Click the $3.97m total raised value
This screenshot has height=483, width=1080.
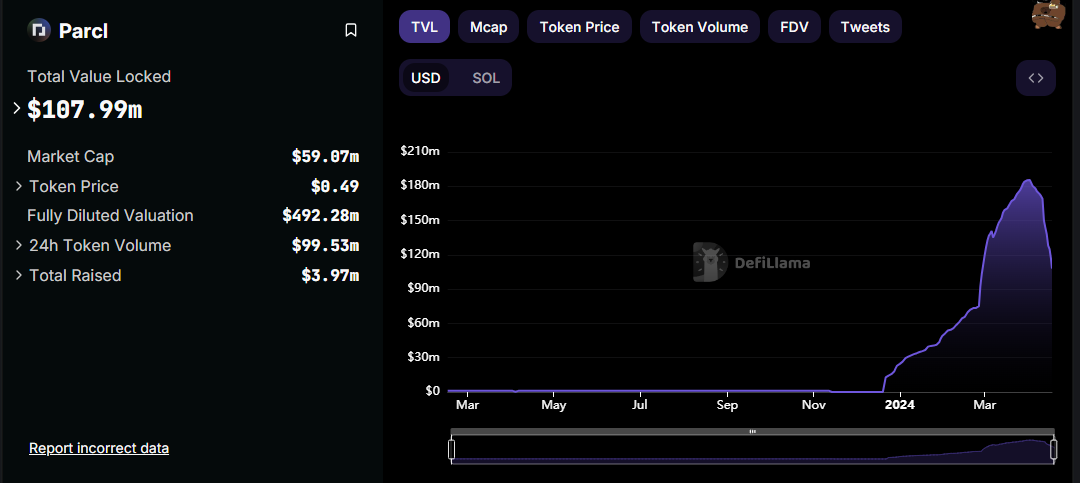330,276
